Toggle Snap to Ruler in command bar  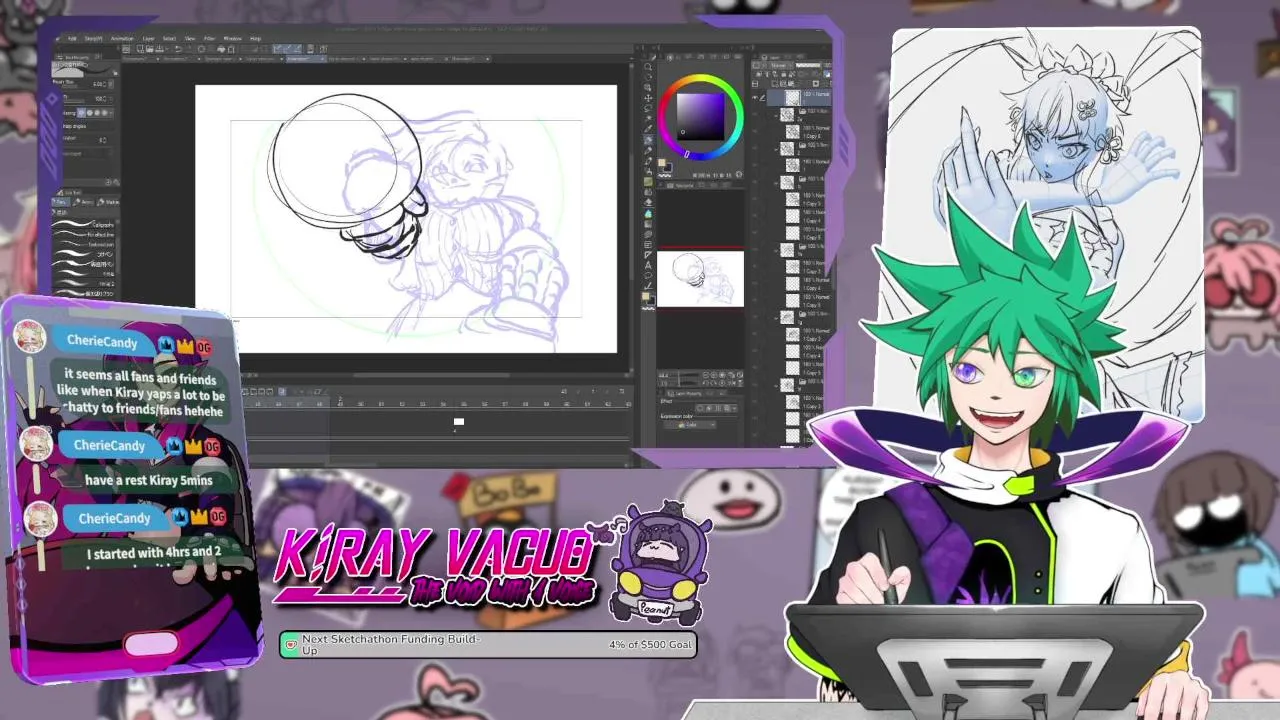click(x=279, y=48)
